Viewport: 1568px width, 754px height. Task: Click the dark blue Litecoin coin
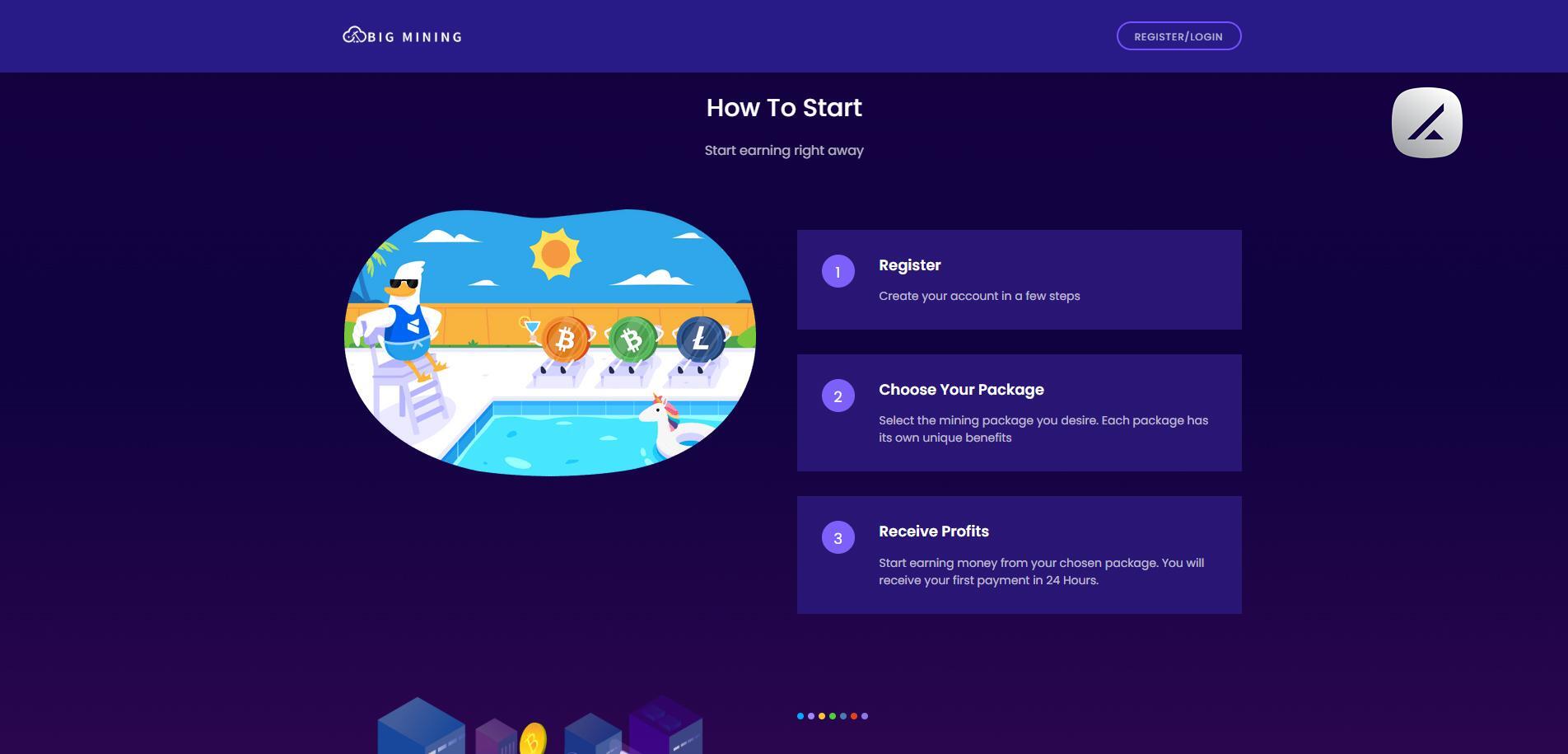700,339
